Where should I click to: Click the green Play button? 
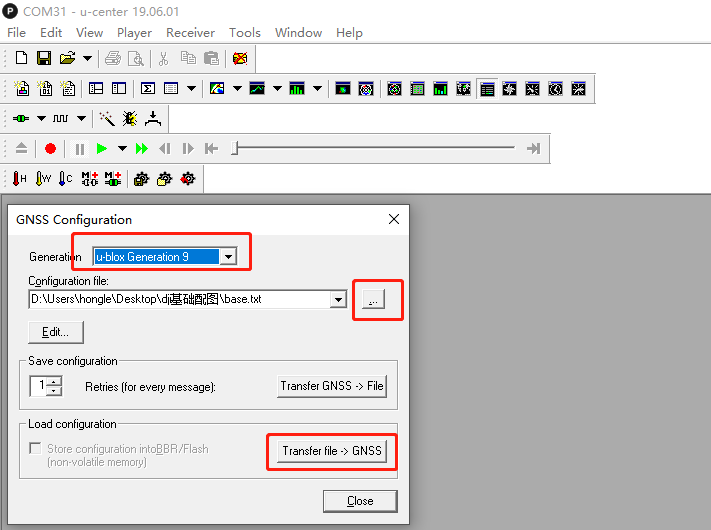click(x=102, y=148)
